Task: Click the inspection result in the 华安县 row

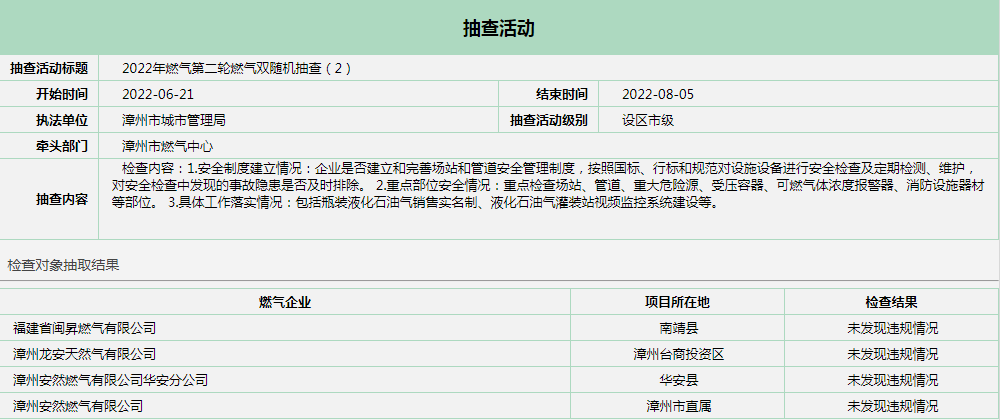Action: (x=892, y=380)
